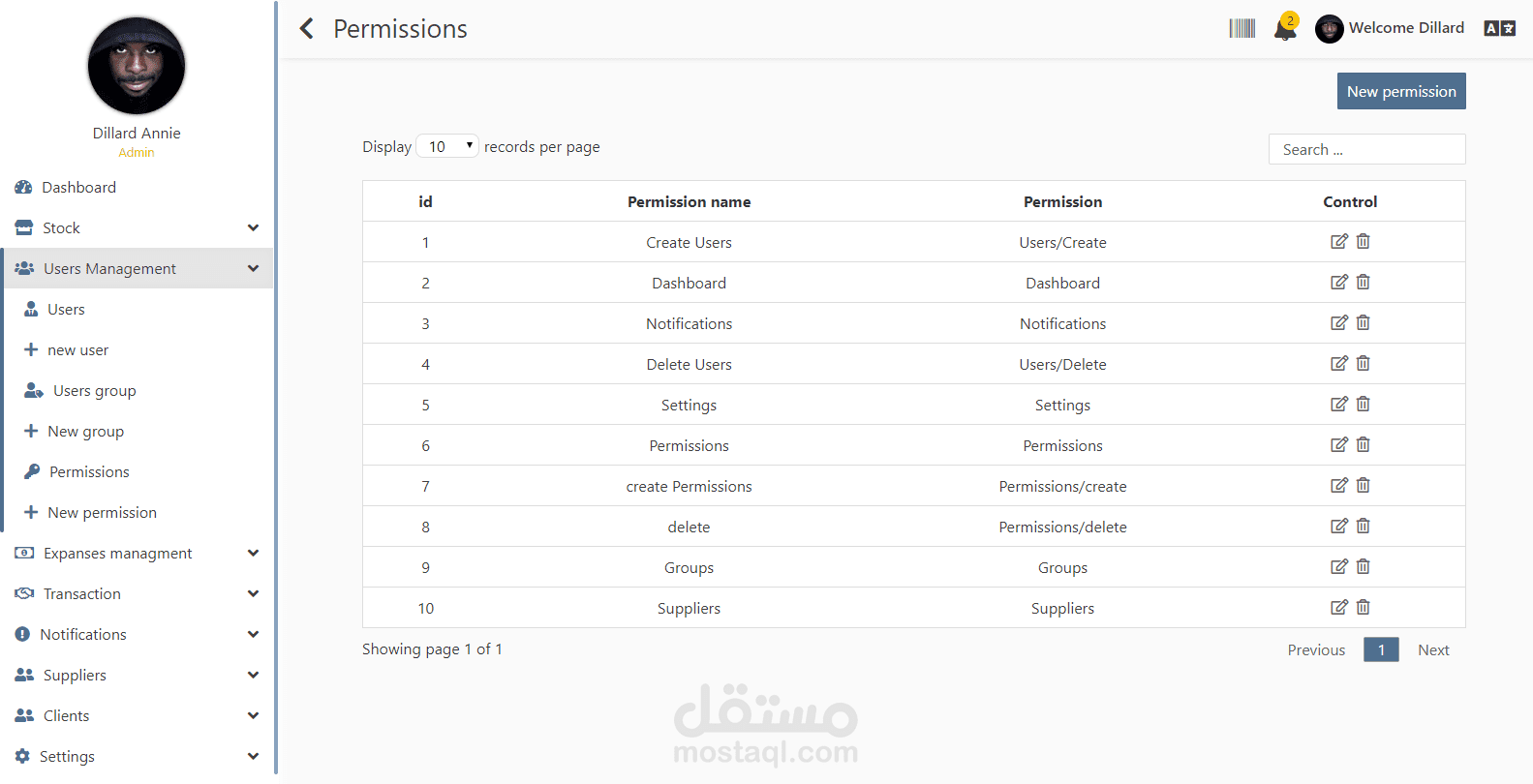1533x784 pixels.
Task: Switch language using the translate icon
Action: (1499, 29)
